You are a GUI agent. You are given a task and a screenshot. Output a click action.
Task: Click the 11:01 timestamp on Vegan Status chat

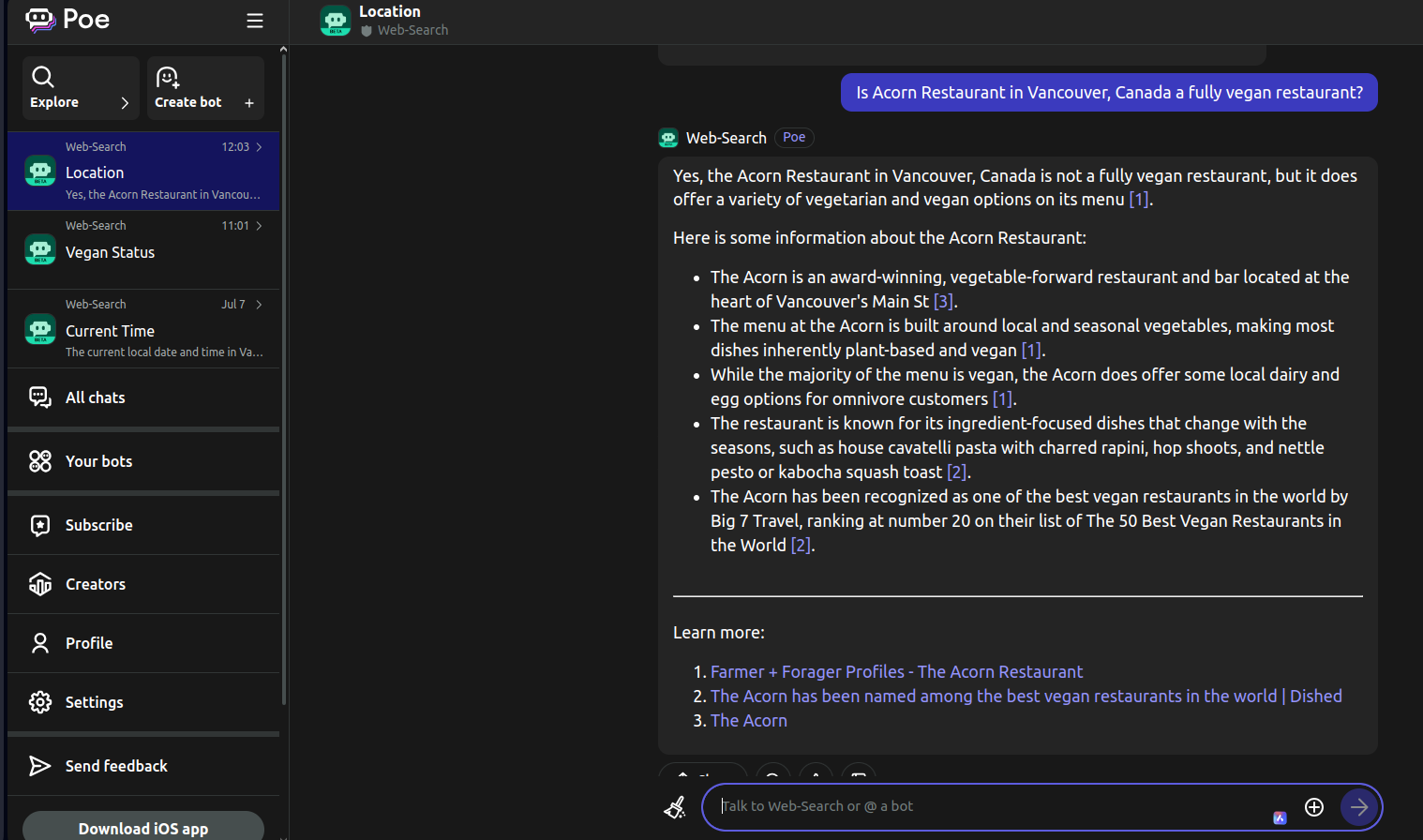pyautogui.click(x=235, y=226)
